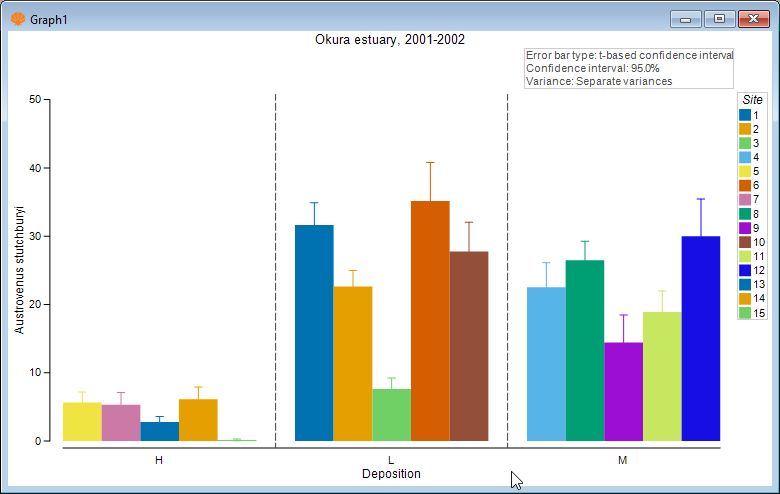Select Site 1 blue legend swatch
Viewport: 780px width, 494px height.
pyautogui.click(x=745, y=115)
